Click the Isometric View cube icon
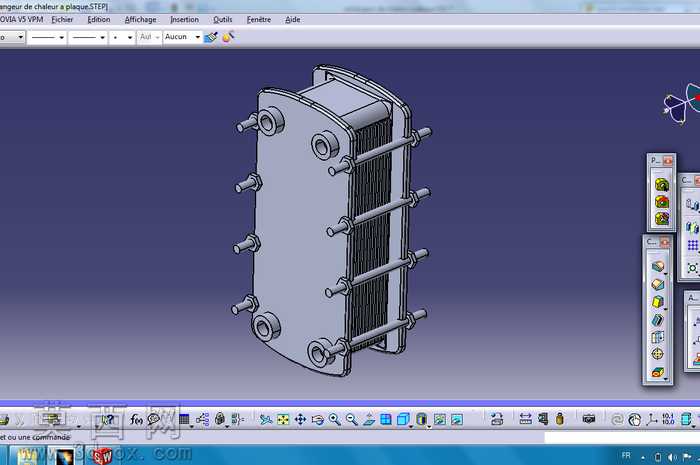 pyautogui.click(x=403, y=419)
